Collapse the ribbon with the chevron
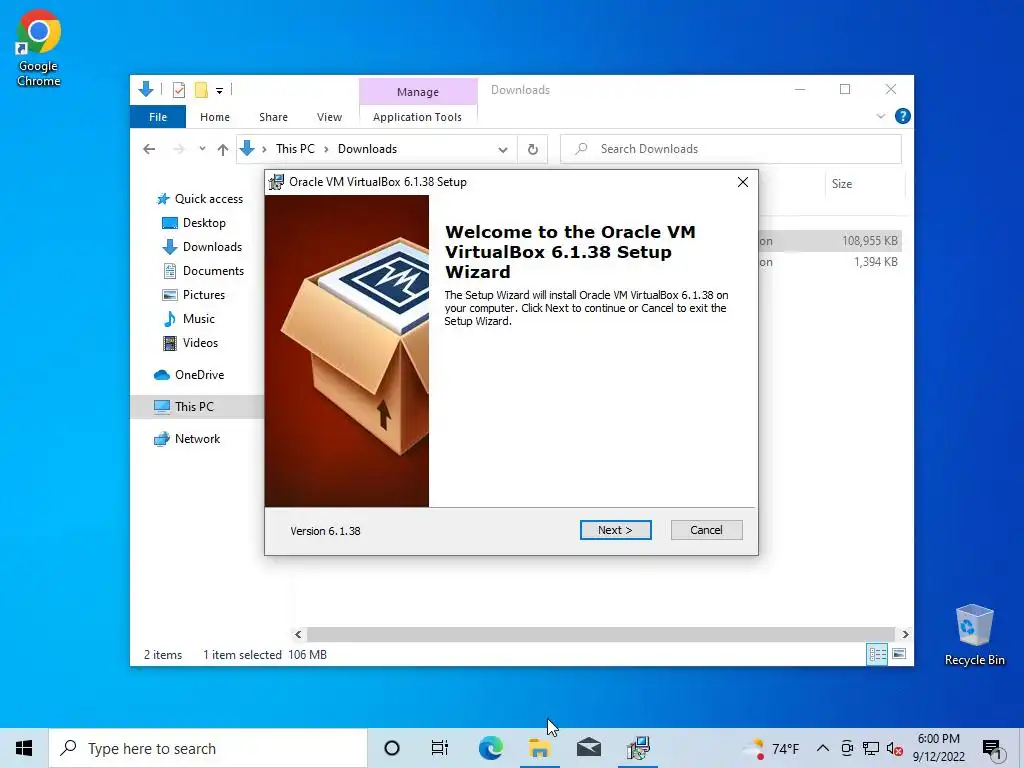The width and height of the screenshot is (1024, 768). 880,116
